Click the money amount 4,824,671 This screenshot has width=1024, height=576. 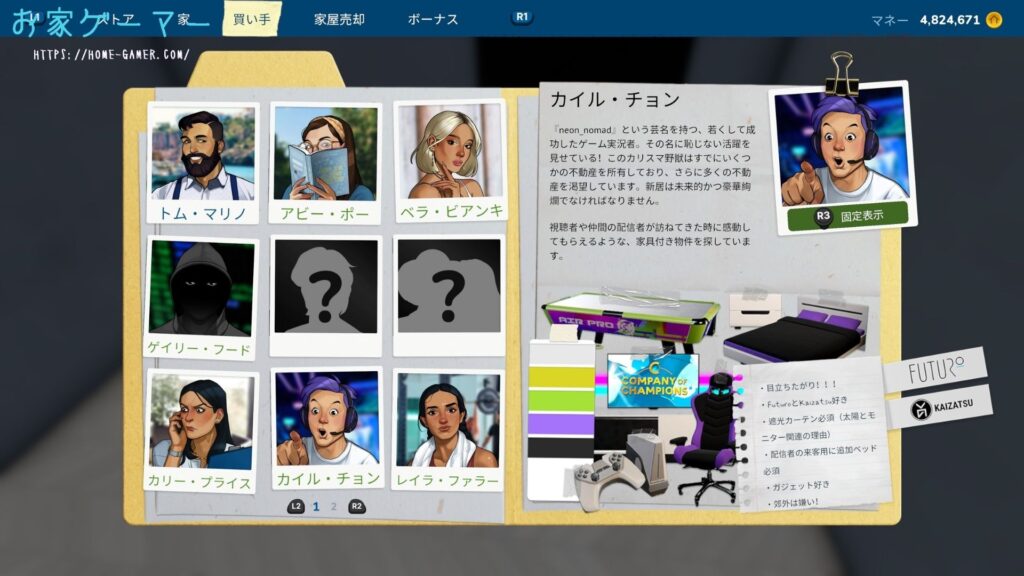[x=950, y=20]
